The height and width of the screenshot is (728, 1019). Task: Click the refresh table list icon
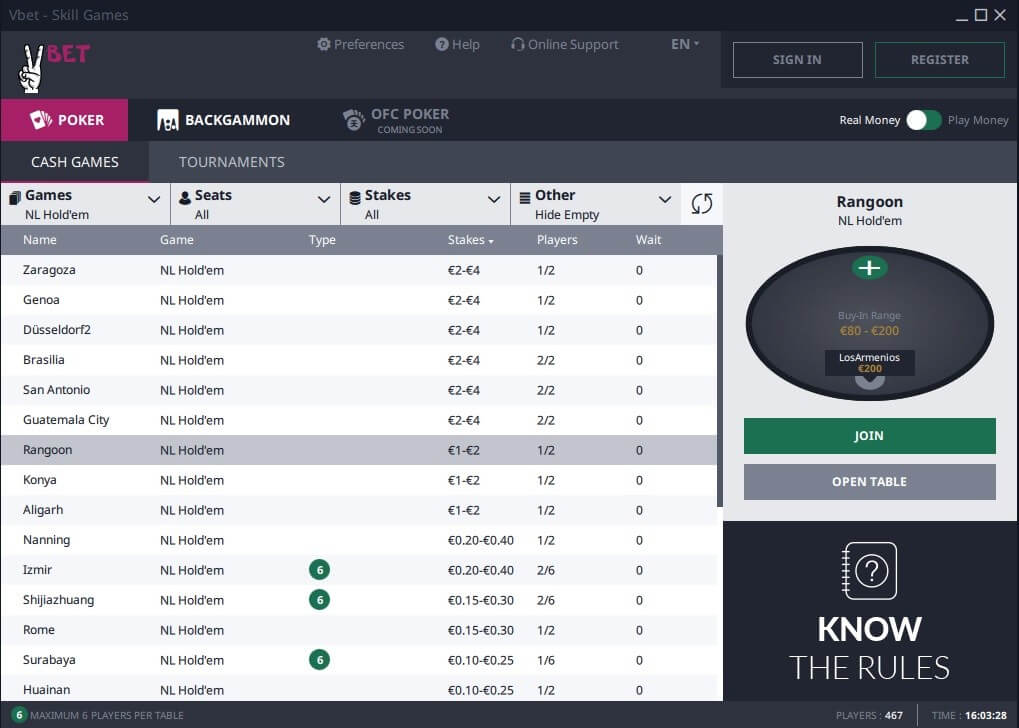point(702,204)
